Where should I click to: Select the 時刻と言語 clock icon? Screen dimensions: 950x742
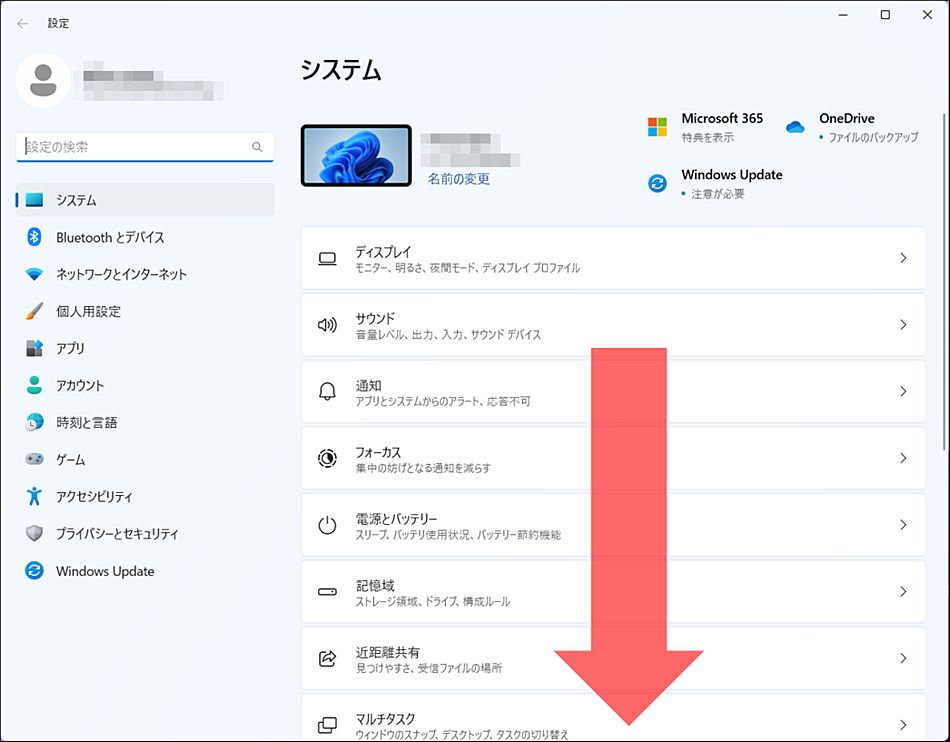(32, 422)
